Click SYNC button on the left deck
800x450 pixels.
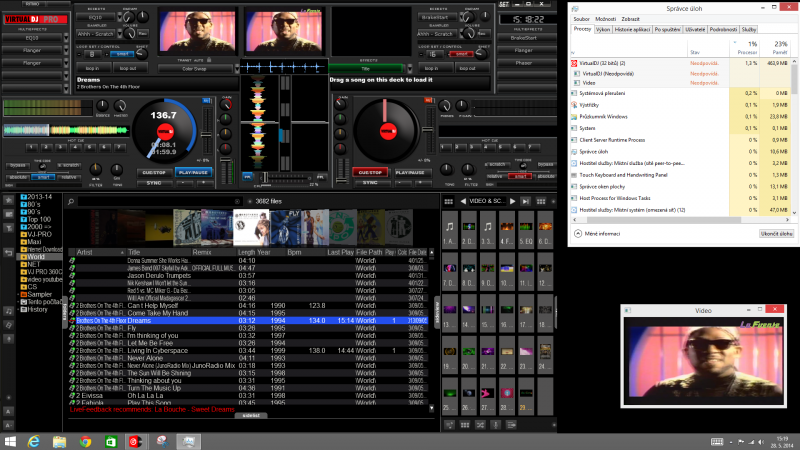pyautogui.click(x=154, y=183)
